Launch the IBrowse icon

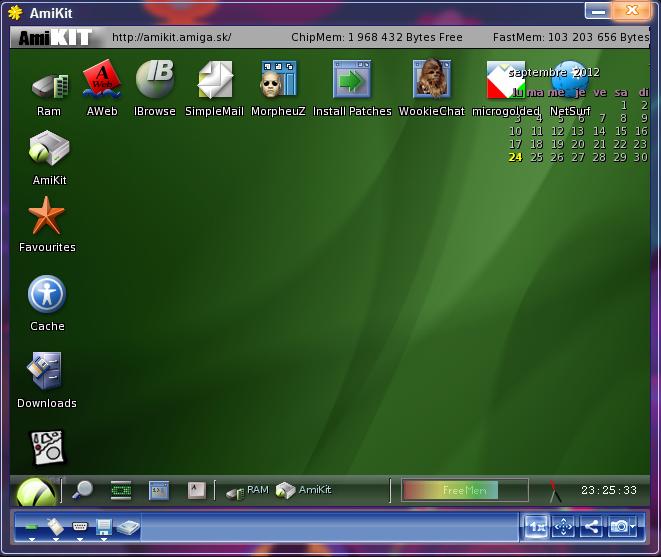click(x=155, y=79)
